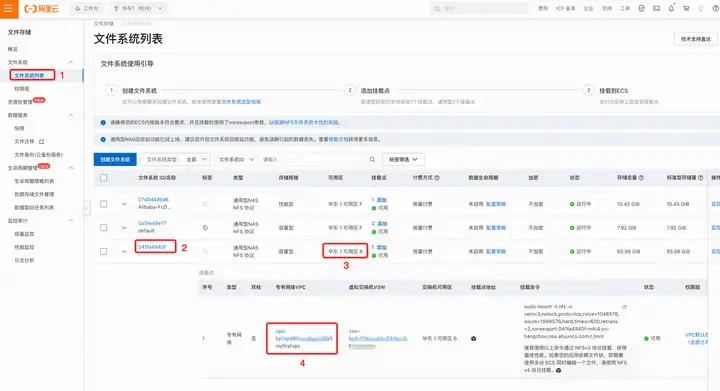Expand the Alibaba-FcD row chevron

pyautogui.click(x=124, y=204)
